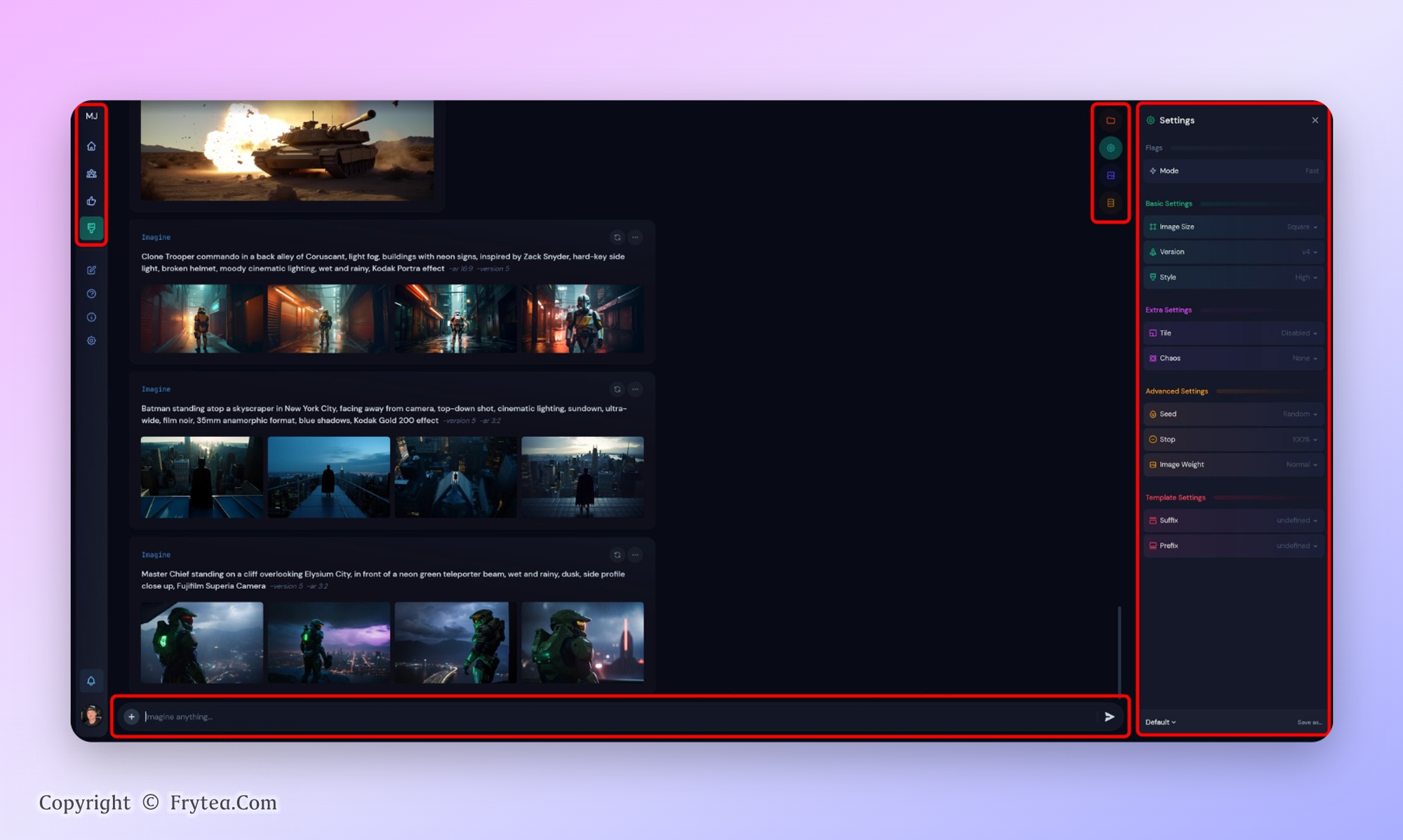The width and height of the screenshot is (1403, 840).
Task: Click the plus attach icon
Action: pyautogui.click(x=131, y=717)
